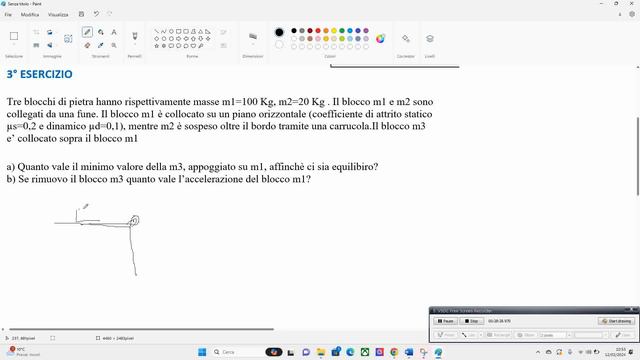Image resolution: width=640 pixels, height=360 pixels.
Task: Click the canvas horizontal scrollbar
Action: [x=141, y=329]
